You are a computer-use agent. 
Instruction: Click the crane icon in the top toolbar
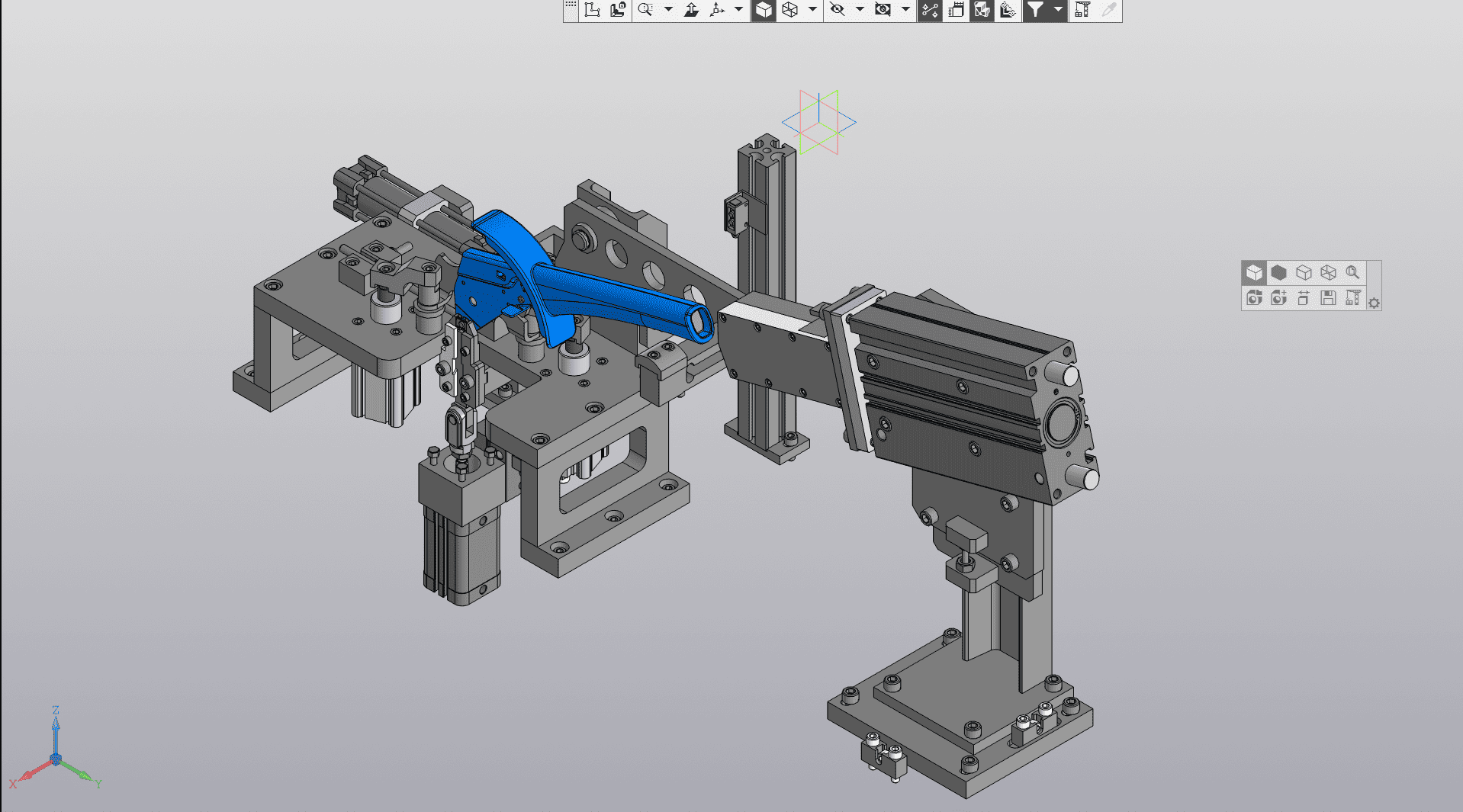click(1082, 10)
